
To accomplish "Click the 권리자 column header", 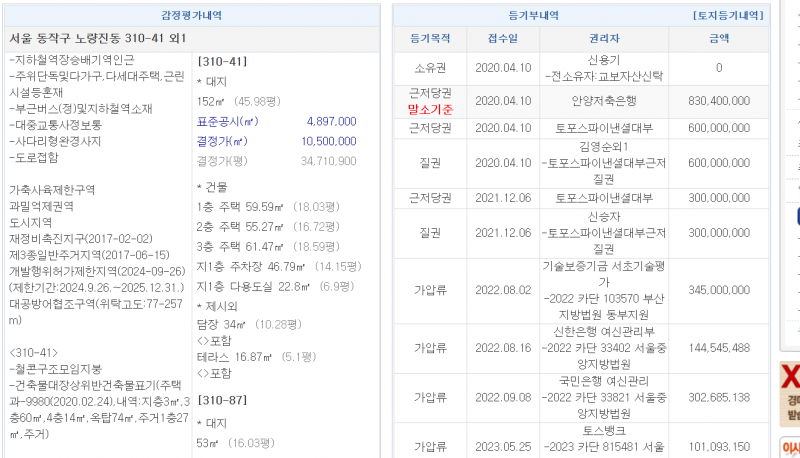I will 603,38.
